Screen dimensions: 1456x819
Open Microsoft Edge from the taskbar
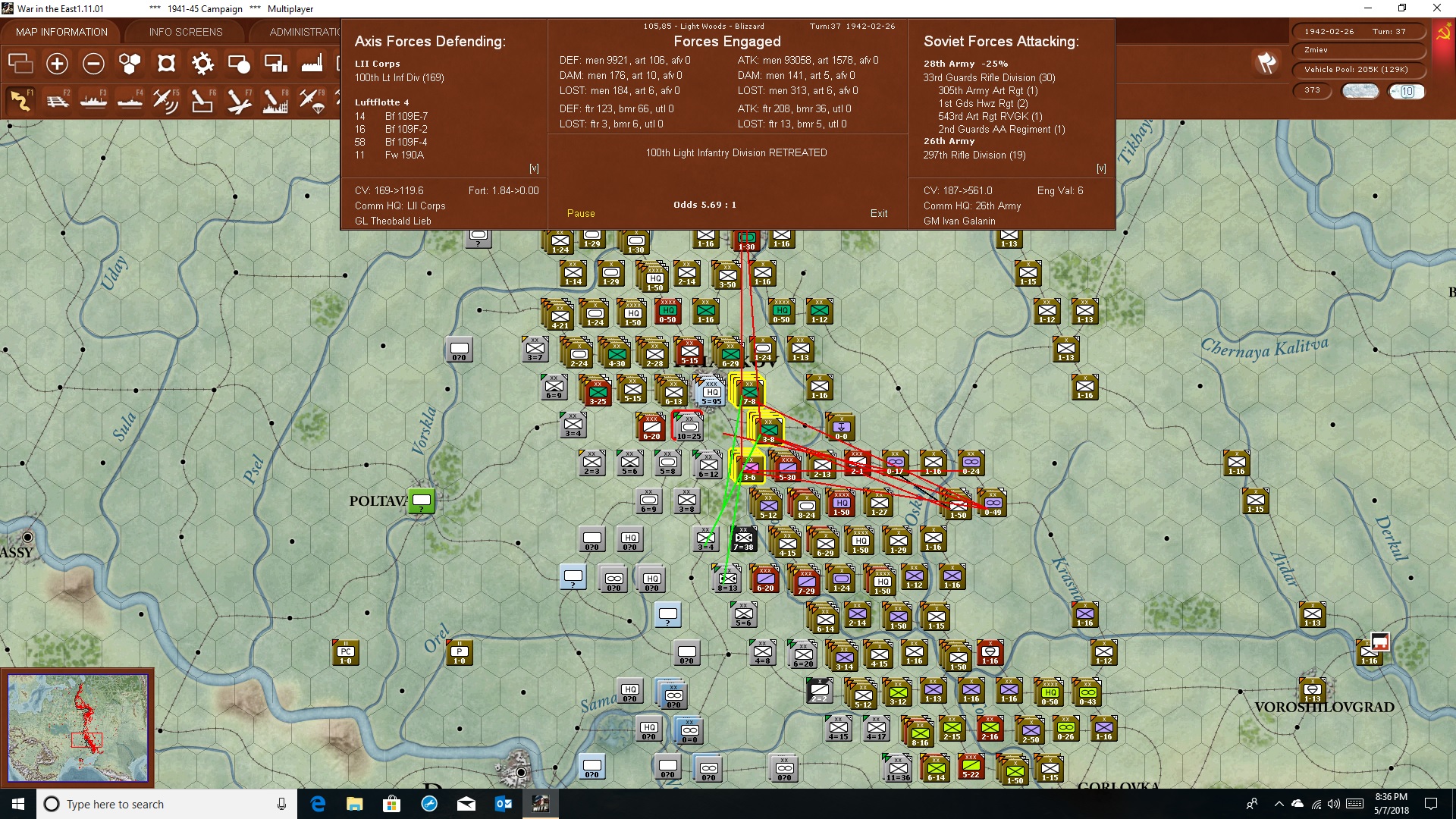318,804
